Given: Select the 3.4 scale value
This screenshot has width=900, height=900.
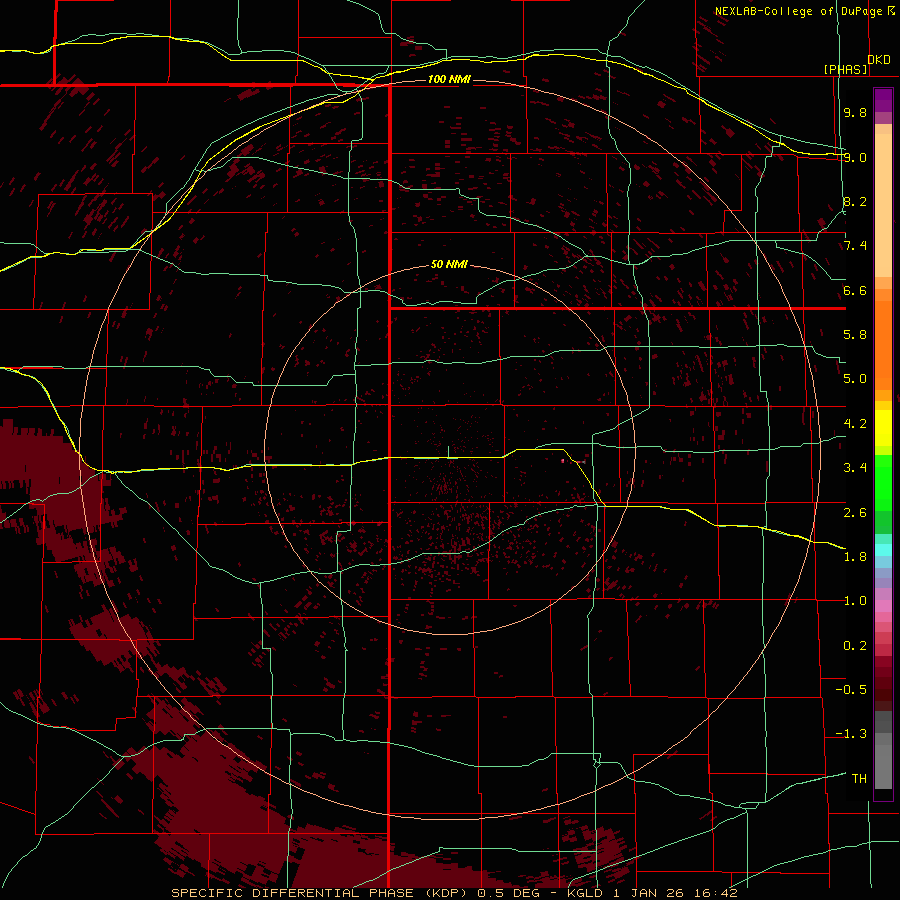Looking at the screenshot, I should 855,468.
